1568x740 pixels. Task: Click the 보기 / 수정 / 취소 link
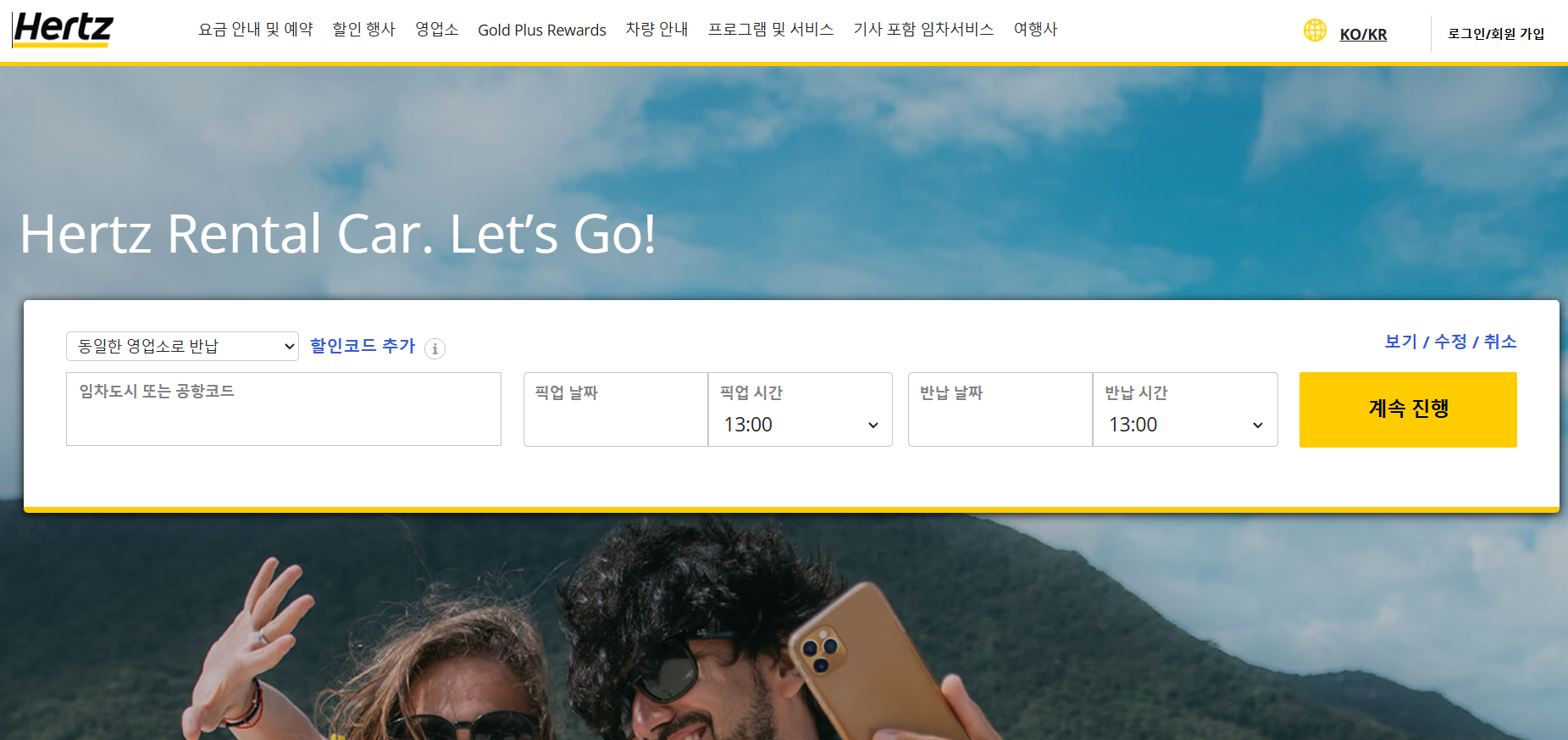(1450, 342)
